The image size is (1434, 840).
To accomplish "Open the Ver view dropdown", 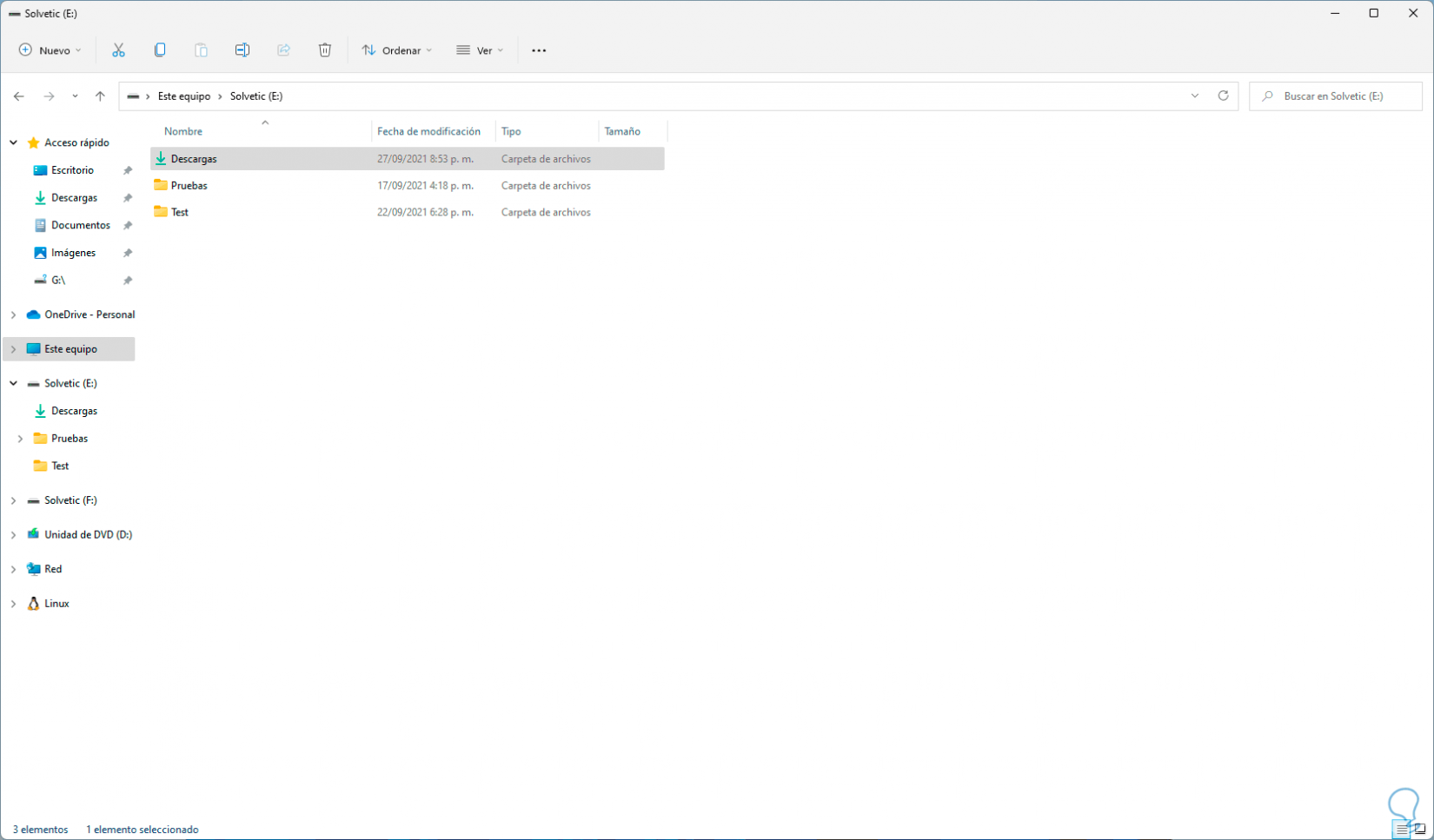I will pyautogui.click(x=480, y=50).
